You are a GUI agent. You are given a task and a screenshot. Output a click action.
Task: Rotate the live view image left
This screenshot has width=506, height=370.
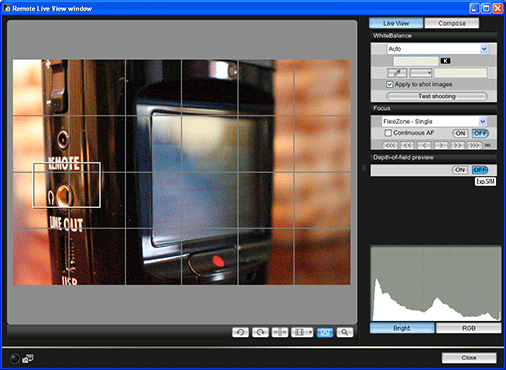tap(240, 332)
